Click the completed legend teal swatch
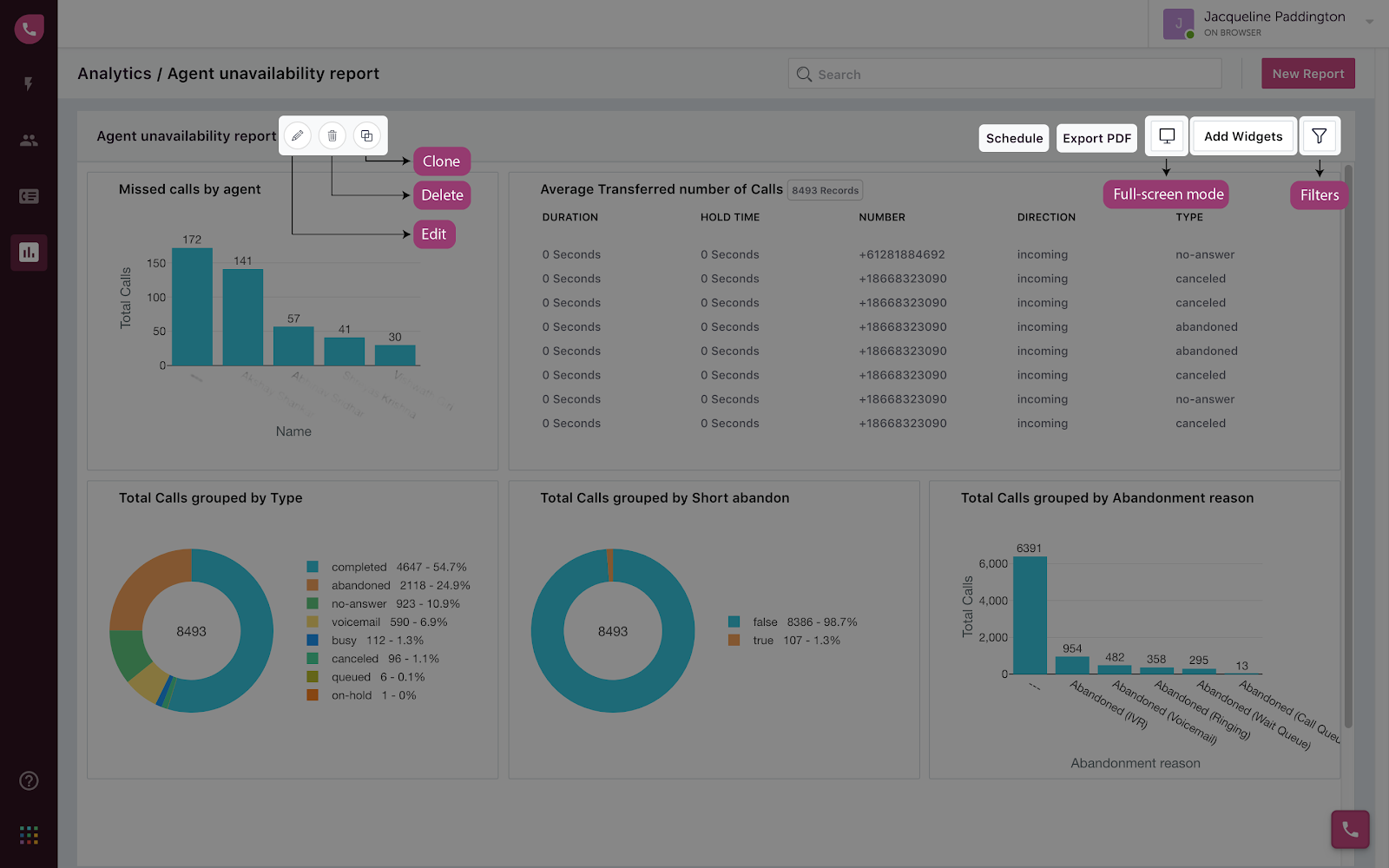1389x868 pixels. [313, 567]
